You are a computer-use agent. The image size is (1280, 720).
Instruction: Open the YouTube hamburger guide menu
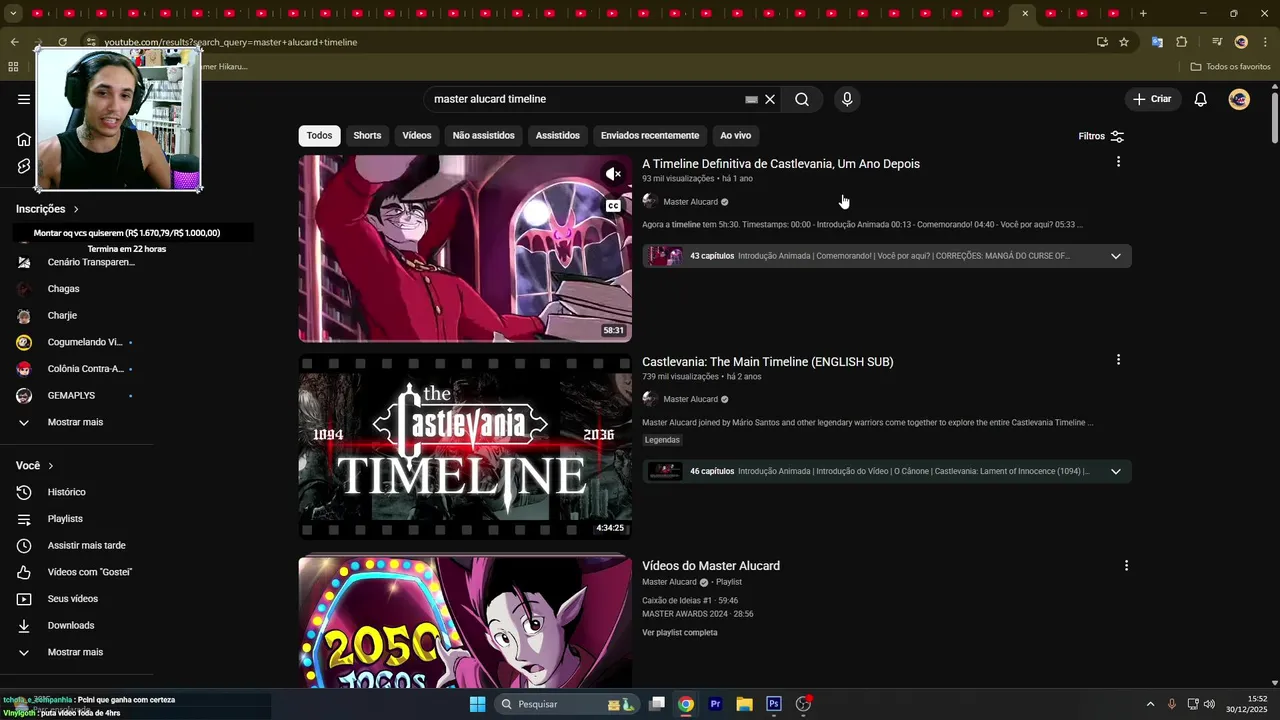(24, 99)
